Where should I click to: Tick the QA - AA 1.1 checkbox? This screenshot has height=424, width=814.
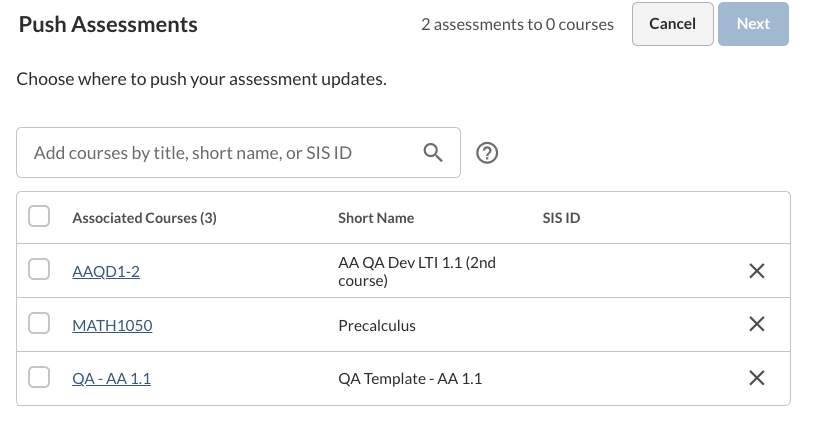(39, 377)
